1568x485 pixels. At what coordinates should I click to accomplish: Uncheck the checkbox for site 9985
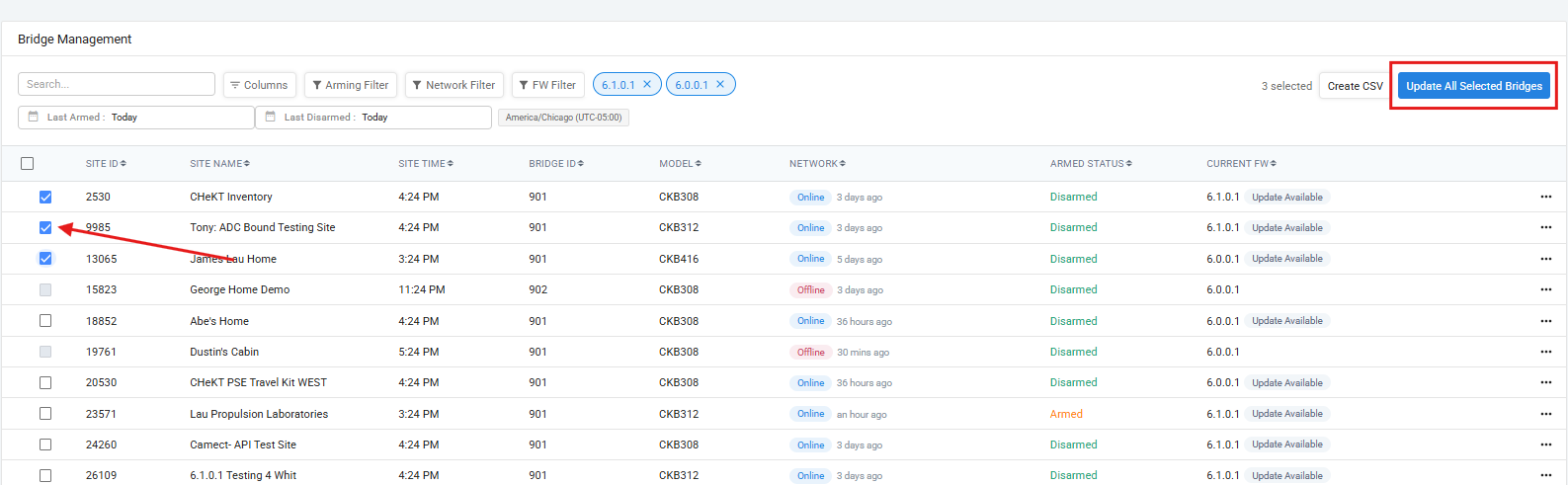45,227
